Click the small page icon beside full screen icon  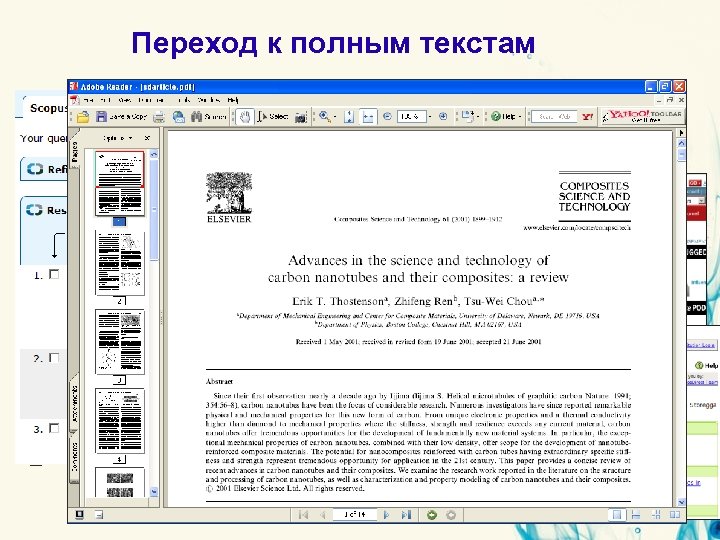coord(98,515)
